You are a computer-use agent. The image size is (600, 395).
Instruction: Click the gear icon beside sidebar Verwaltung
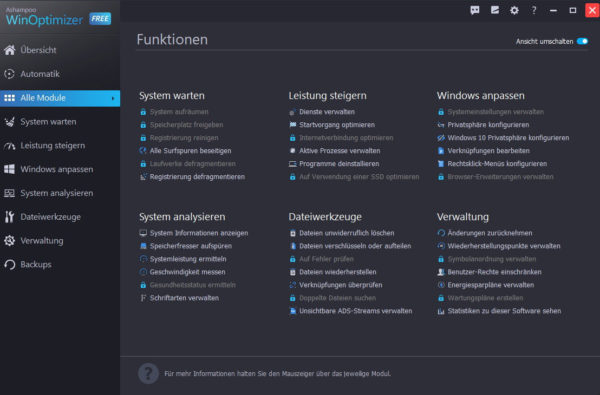tap(10, 240)
